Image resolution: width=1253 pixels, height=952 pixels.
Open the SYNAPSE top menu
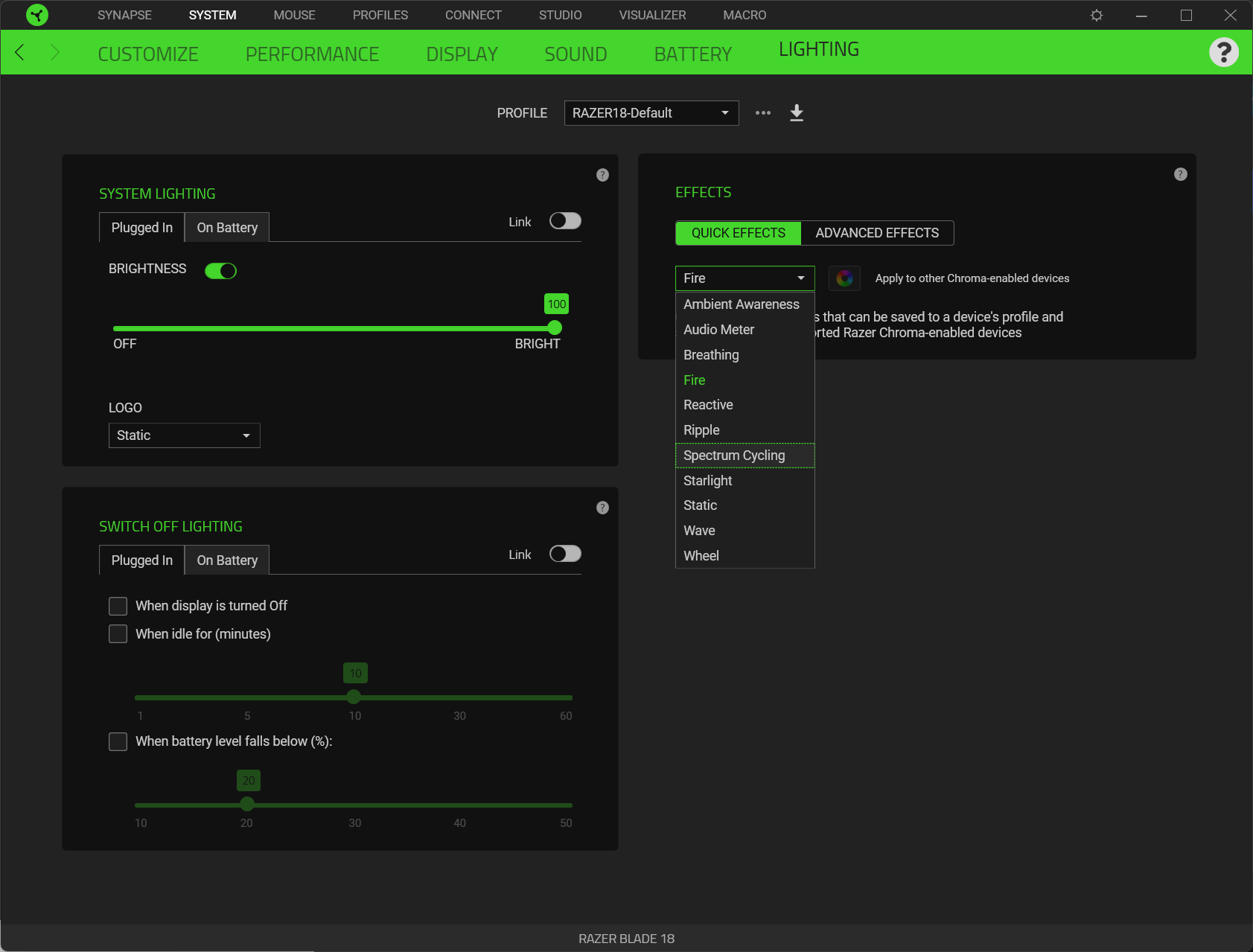[x=124, y=15]
